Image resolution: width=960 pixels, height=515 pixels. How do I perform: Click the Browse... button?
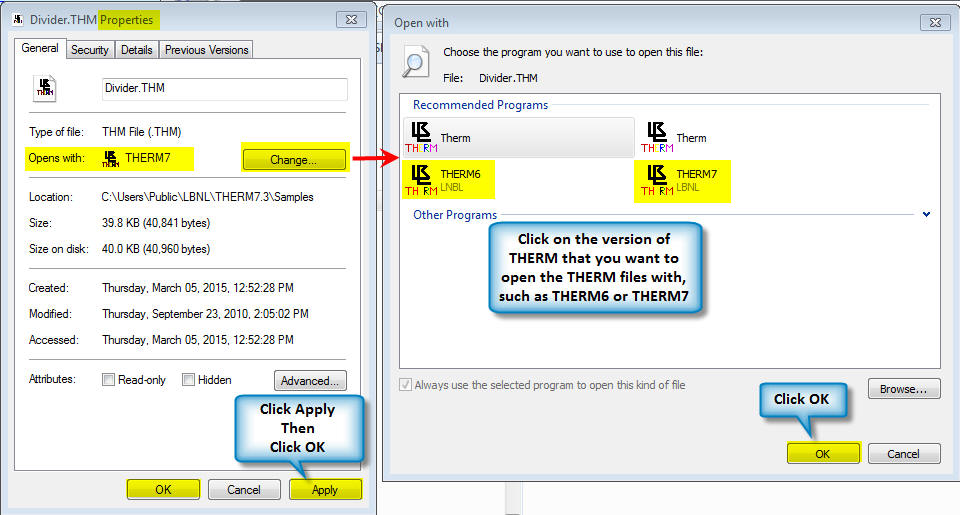[x=904, y=388]
